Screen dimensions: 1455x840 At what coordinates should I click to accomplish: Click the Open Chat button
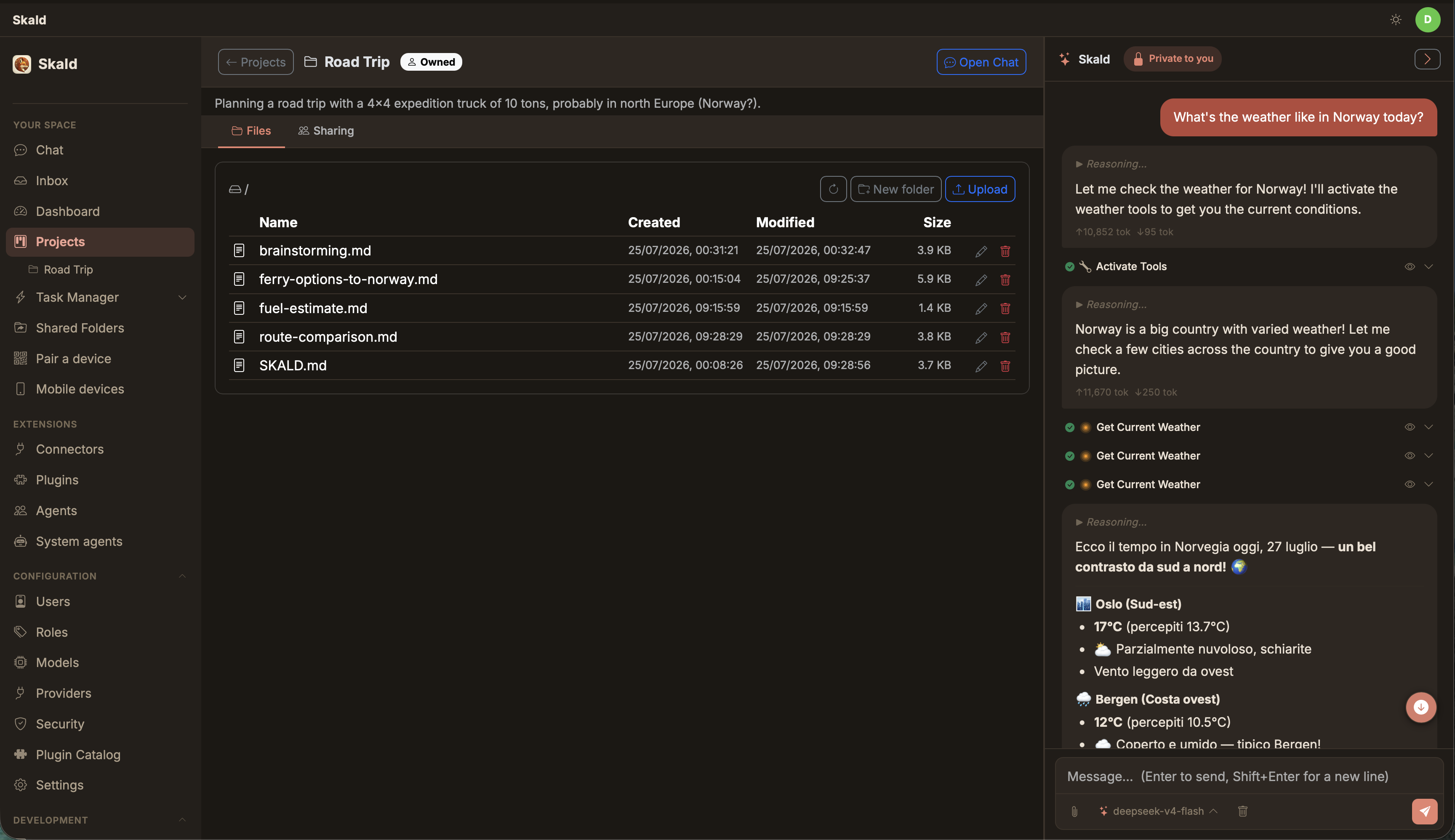click(981, 62)
